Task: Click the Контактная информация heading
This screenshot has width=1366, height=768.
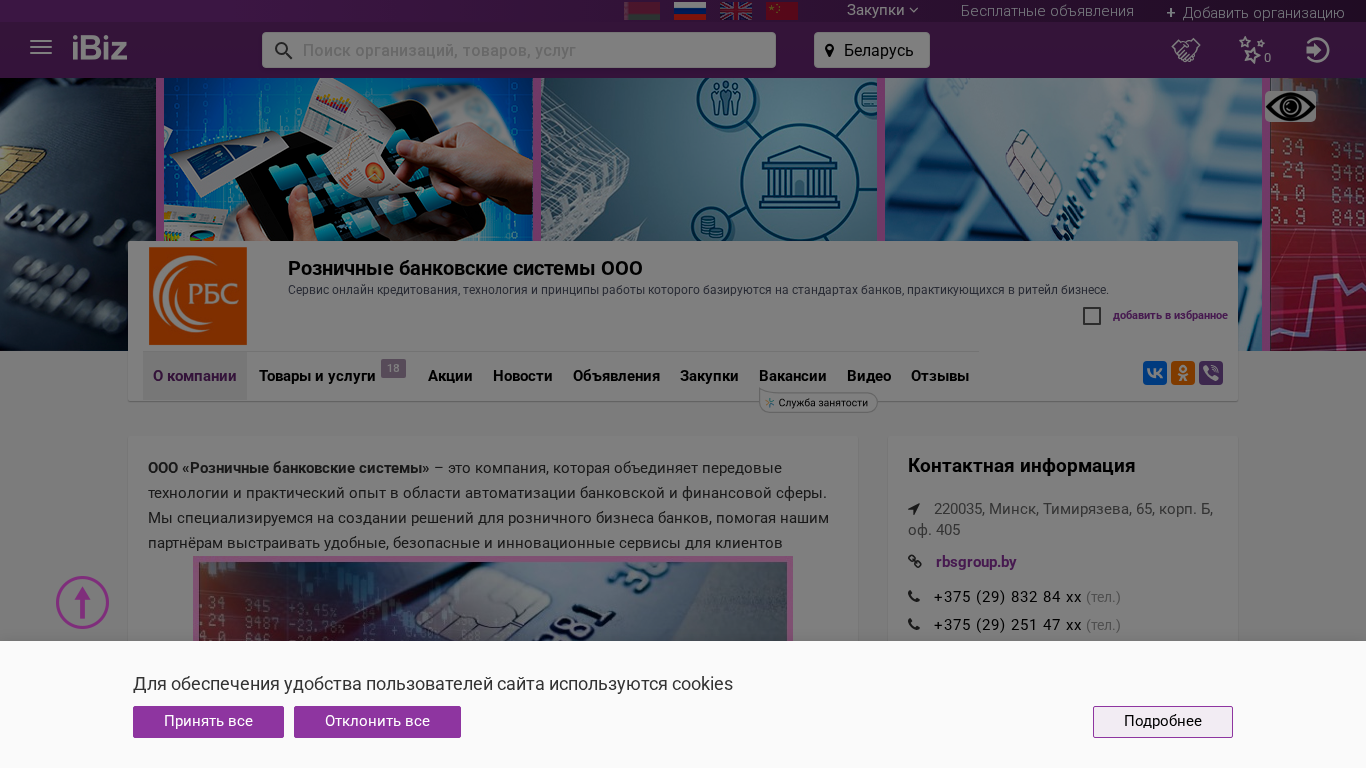Action: 1021,466
